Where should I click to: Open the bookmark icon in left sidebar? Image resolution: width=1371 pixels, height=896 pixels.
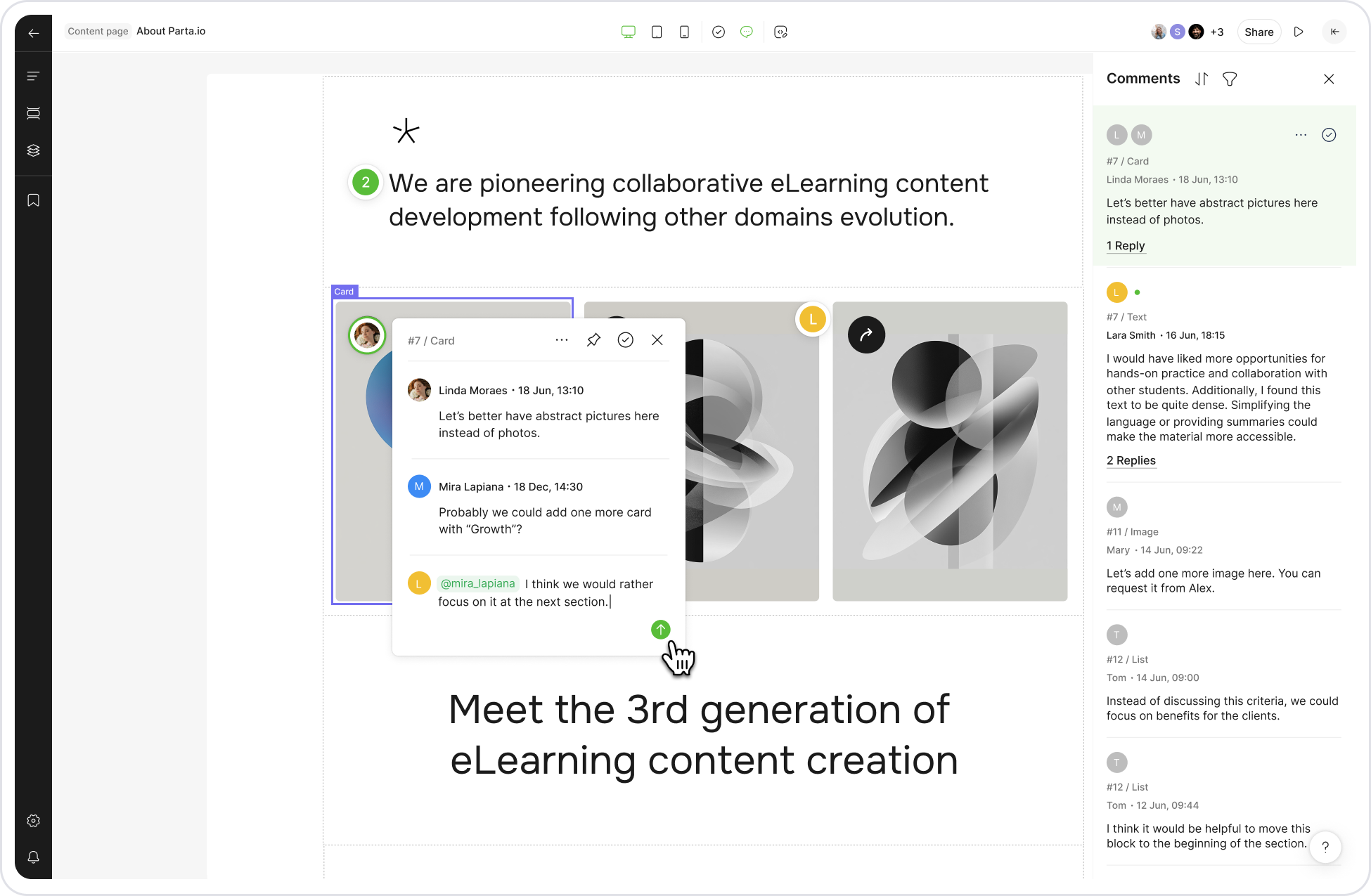pos(33,201)
